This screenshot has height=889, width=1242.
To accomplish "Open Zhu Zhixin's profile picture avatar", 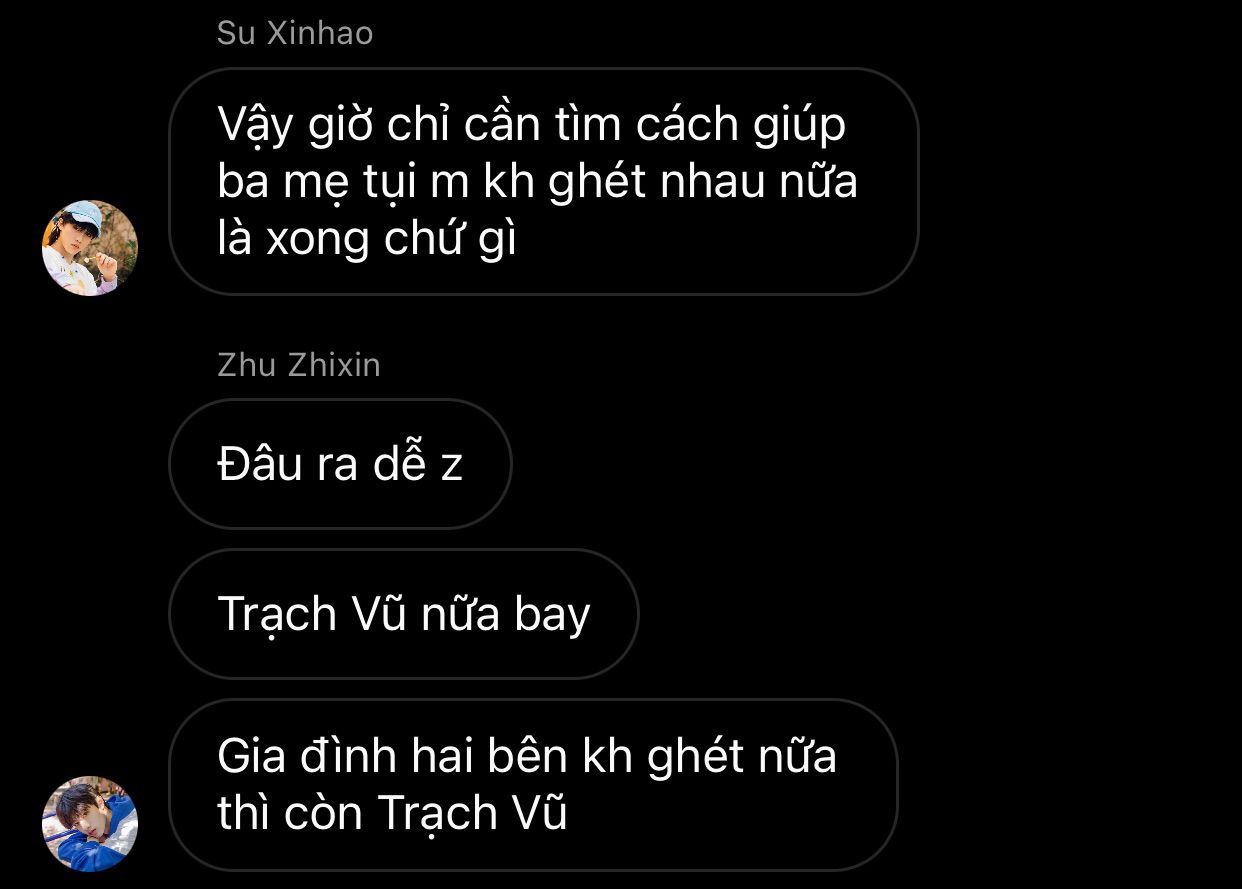I will coord(90,824).
